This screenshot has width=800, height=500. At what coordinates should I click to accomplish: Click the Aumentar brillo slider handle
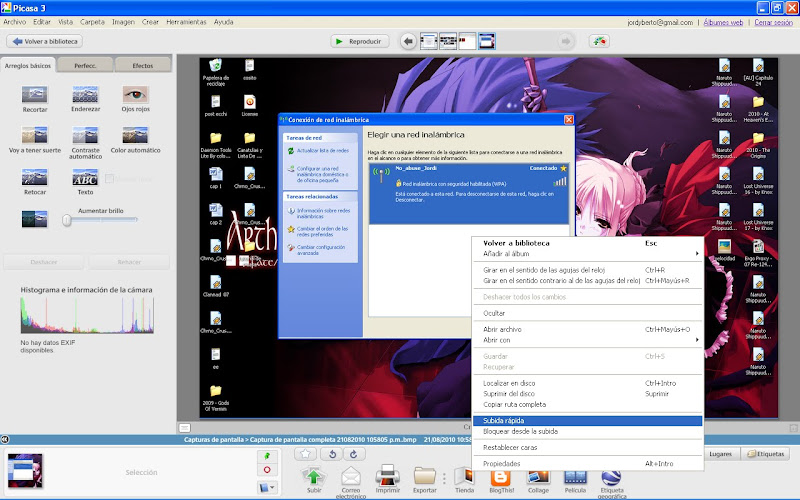[x=67, y=220]
